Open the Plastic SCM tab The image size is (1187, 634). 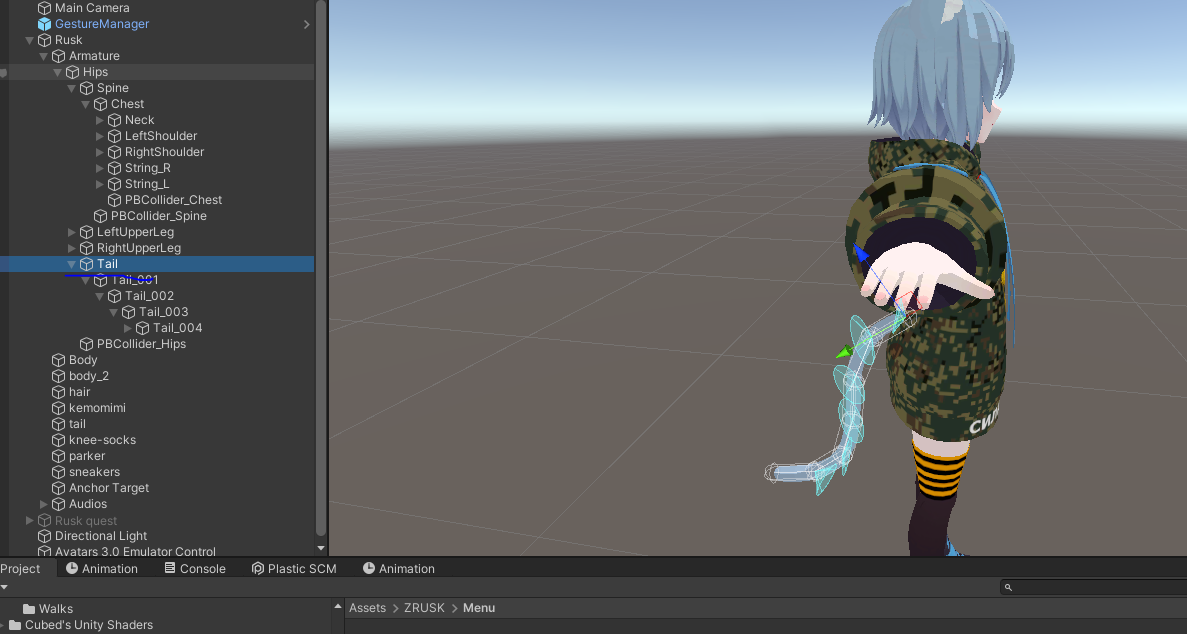pos(294,569)
